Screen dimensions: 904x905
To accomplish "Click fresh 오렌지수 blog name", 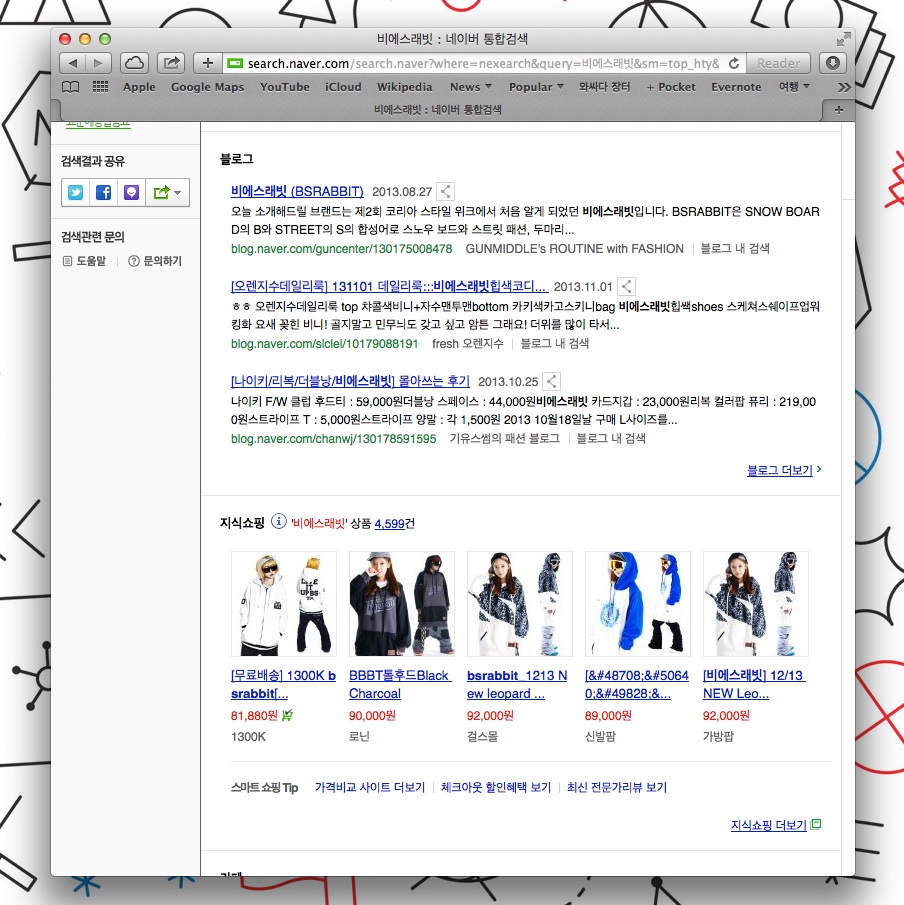I will (468, 343).
